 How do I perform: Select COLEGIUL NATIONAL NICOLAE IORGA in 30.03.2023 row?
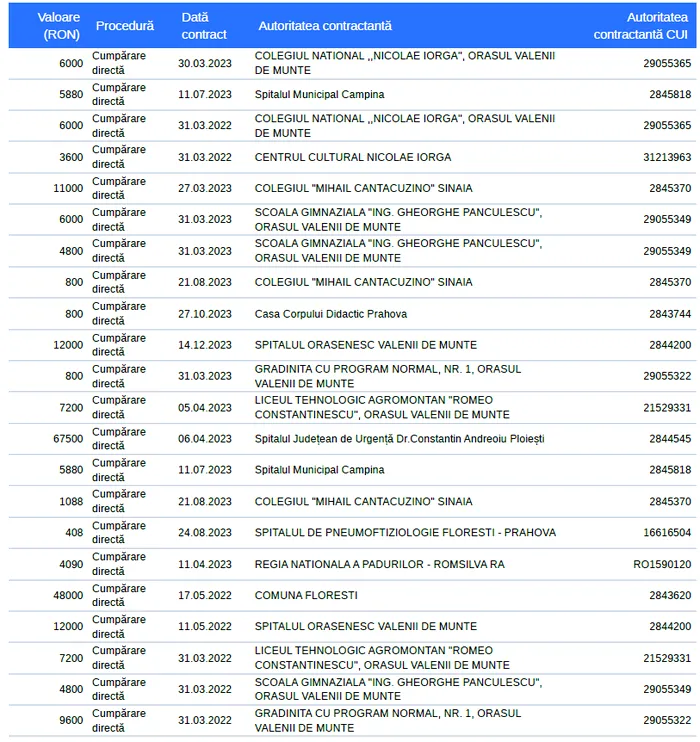click(405, 63)
